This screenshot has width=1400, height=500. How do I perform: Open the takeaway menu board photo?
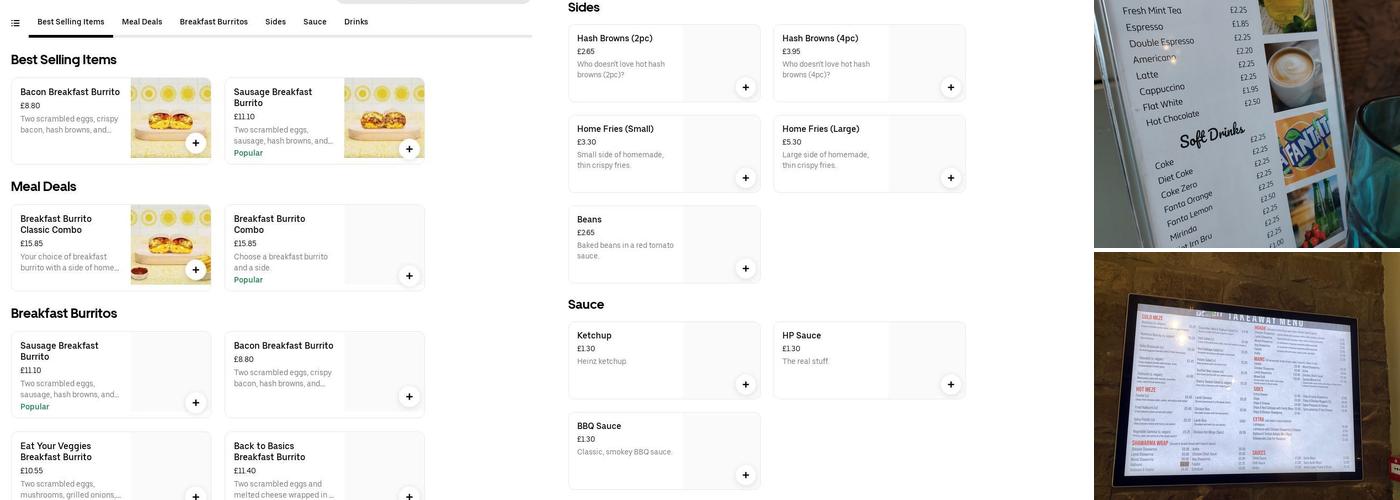pyautogui.click(x=1246, y=376)
